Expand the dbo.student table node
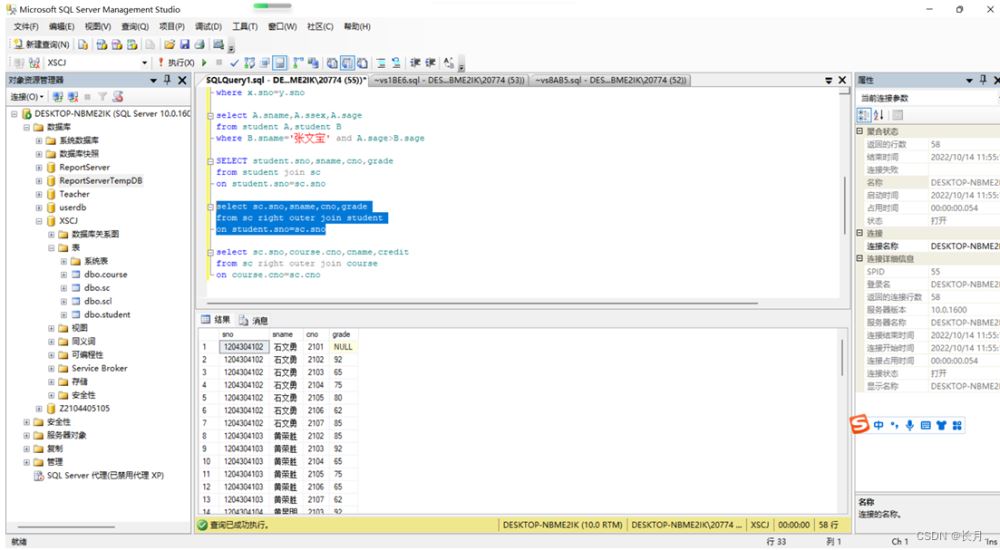Image resolution: width=1000 pixels, height=550 pixels. tap(63, 315)
